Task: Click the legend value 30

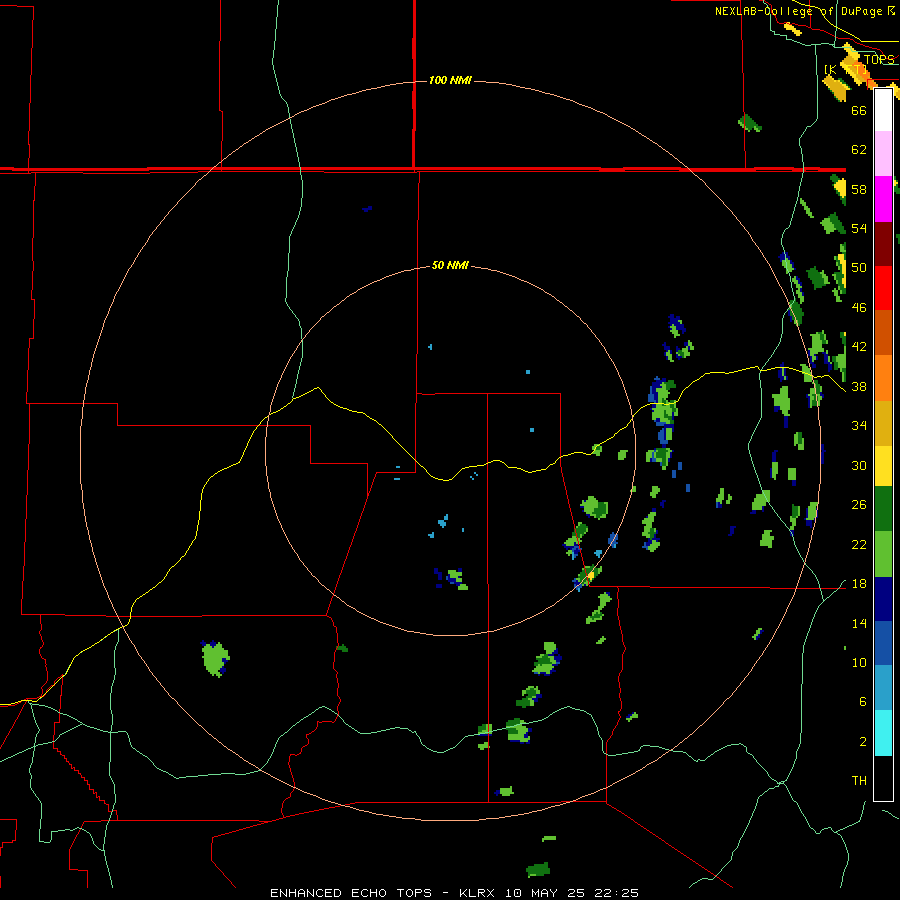Action: 859,465
